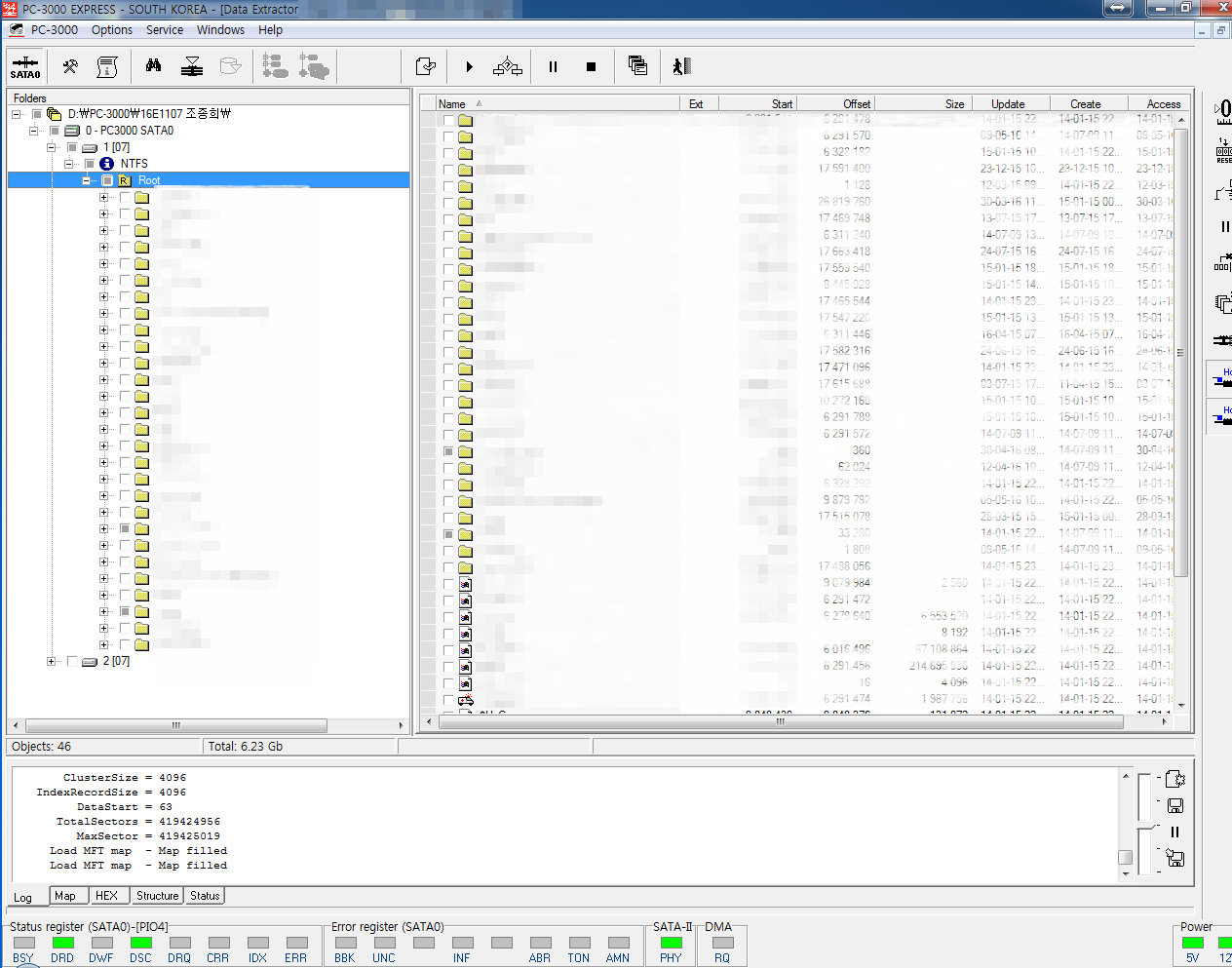Sort files by the Size column header
This screenshot has height=968, width=1232.
tap(923, 104)
